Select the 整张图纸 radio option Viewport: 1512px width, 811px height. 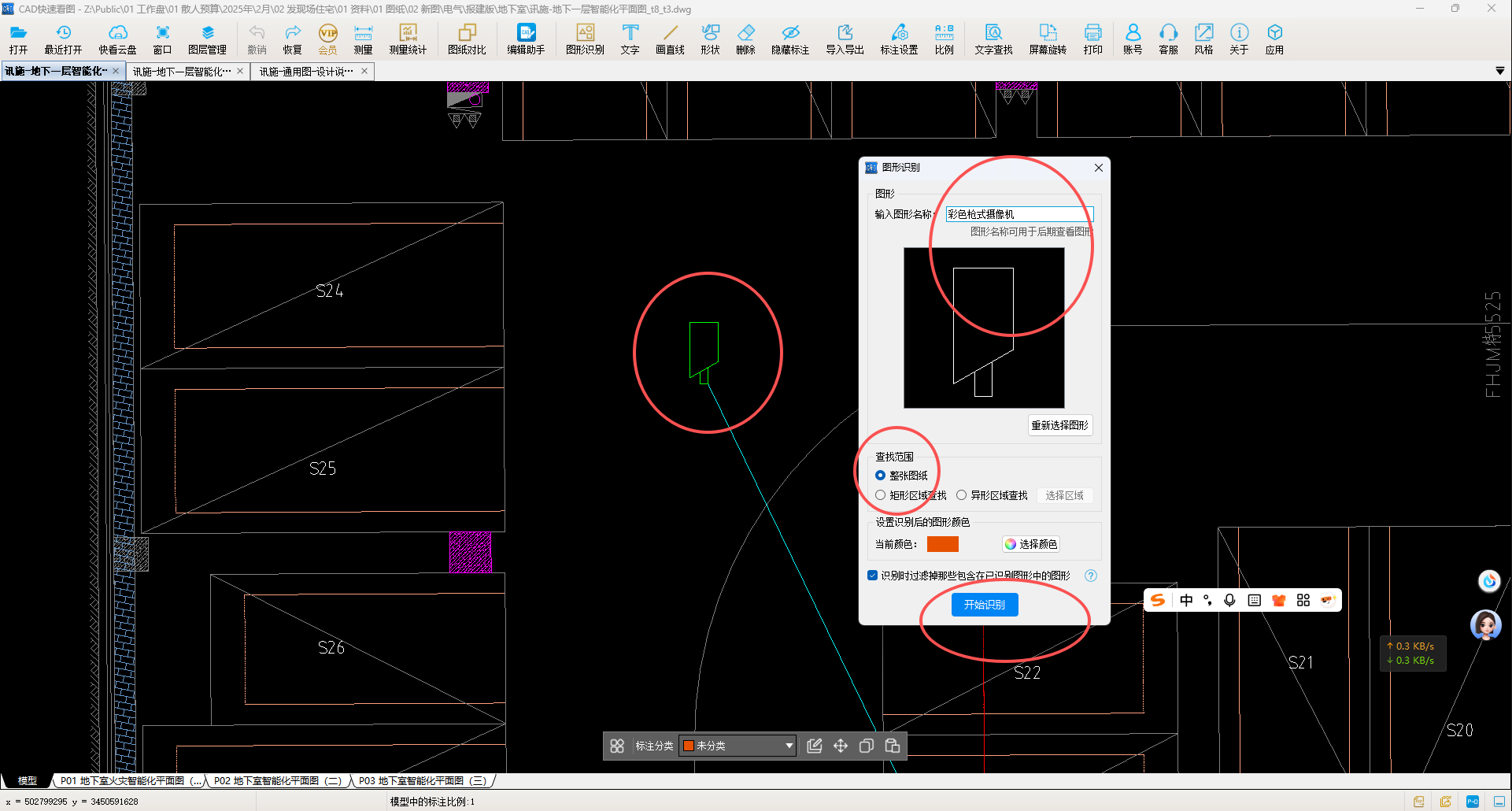tap(881, 476)
